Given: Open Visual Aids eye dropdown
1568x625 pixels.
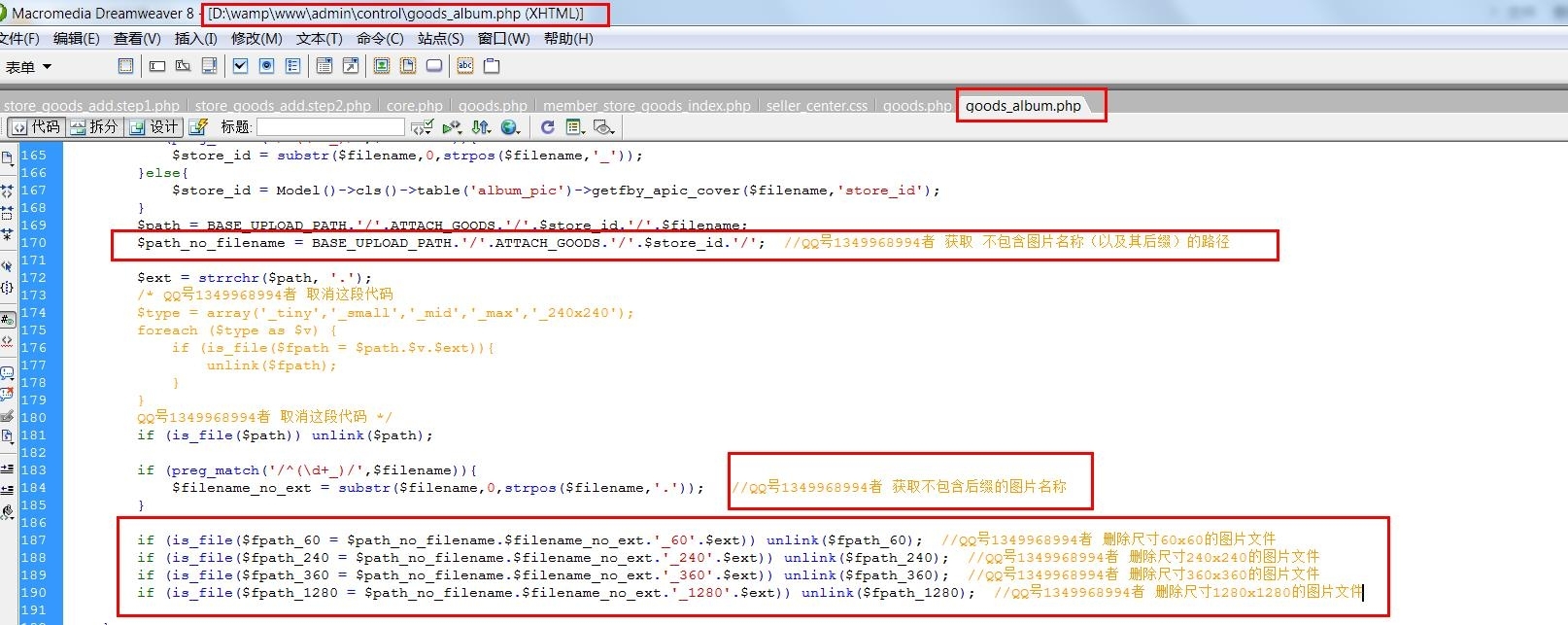Looking at the screenshot, I should tap(603, 126).
